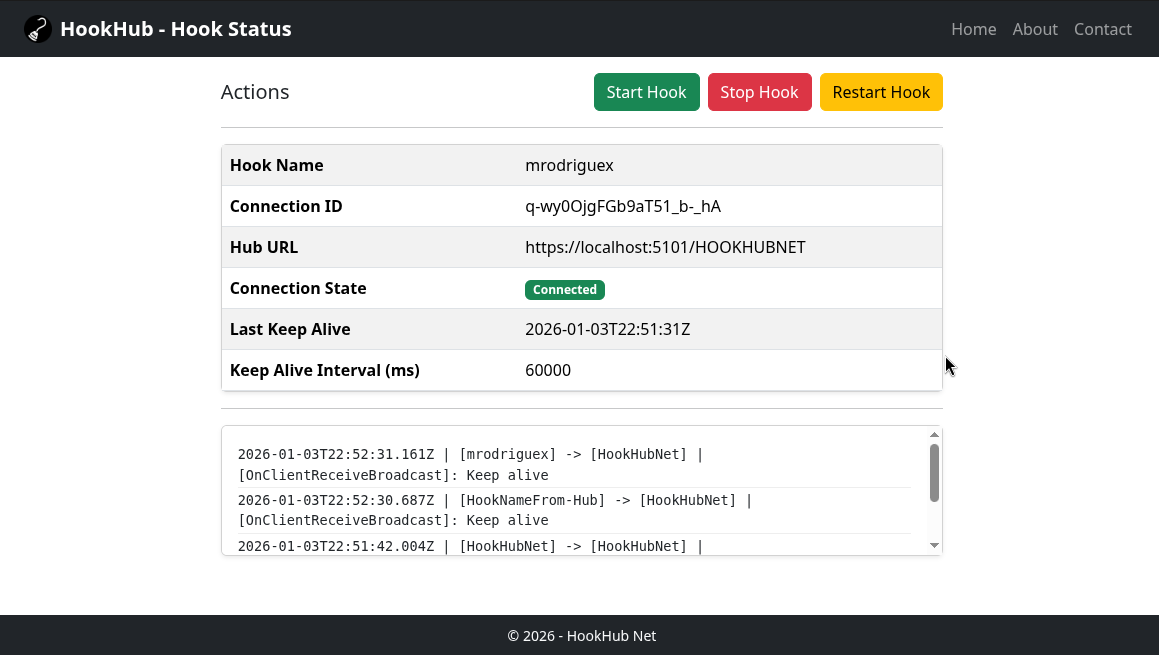Click the log scrollbar down arrow
The width and height of the screenshot is (1159, 655).
point(933,545)
